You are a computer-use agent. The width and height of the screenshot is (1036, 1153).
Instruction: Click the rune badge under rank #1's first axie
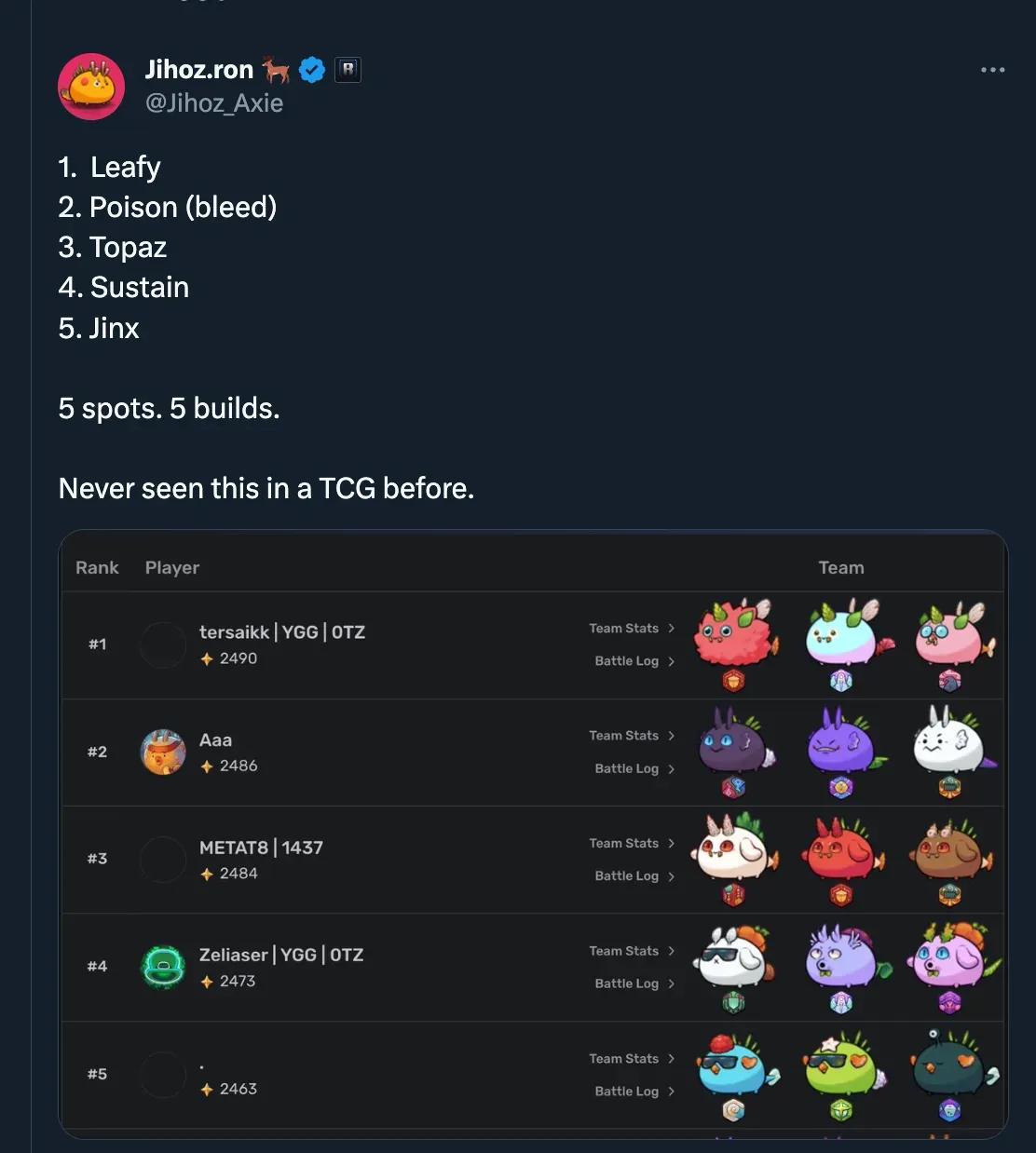734,681
